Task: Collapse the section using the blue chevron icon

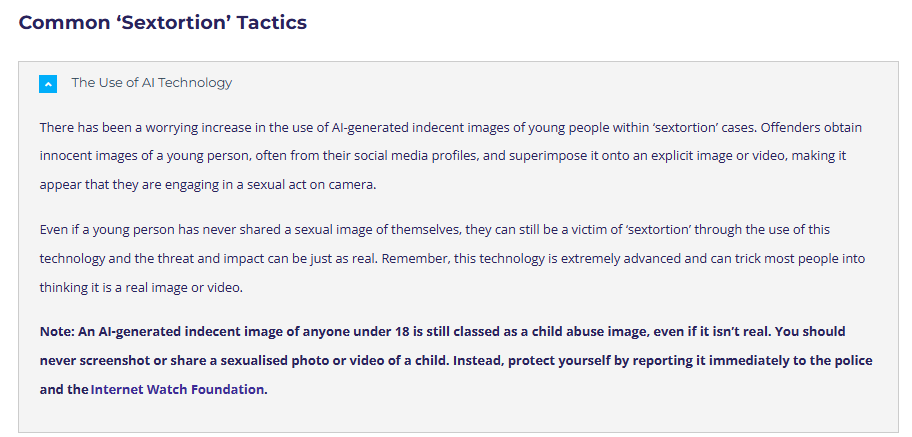Action: [x=48, y=84]
